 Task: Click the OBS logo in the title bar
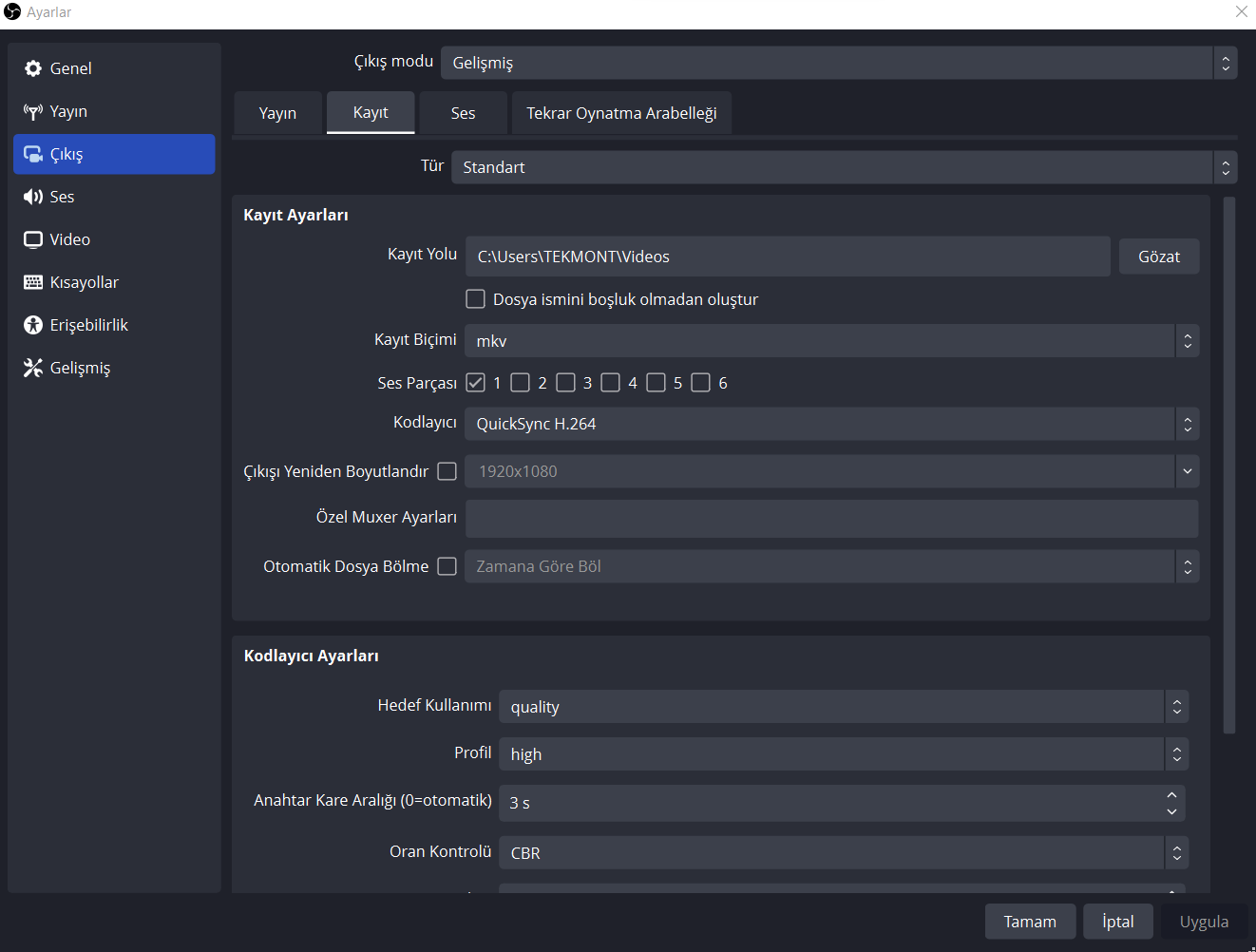12,11
